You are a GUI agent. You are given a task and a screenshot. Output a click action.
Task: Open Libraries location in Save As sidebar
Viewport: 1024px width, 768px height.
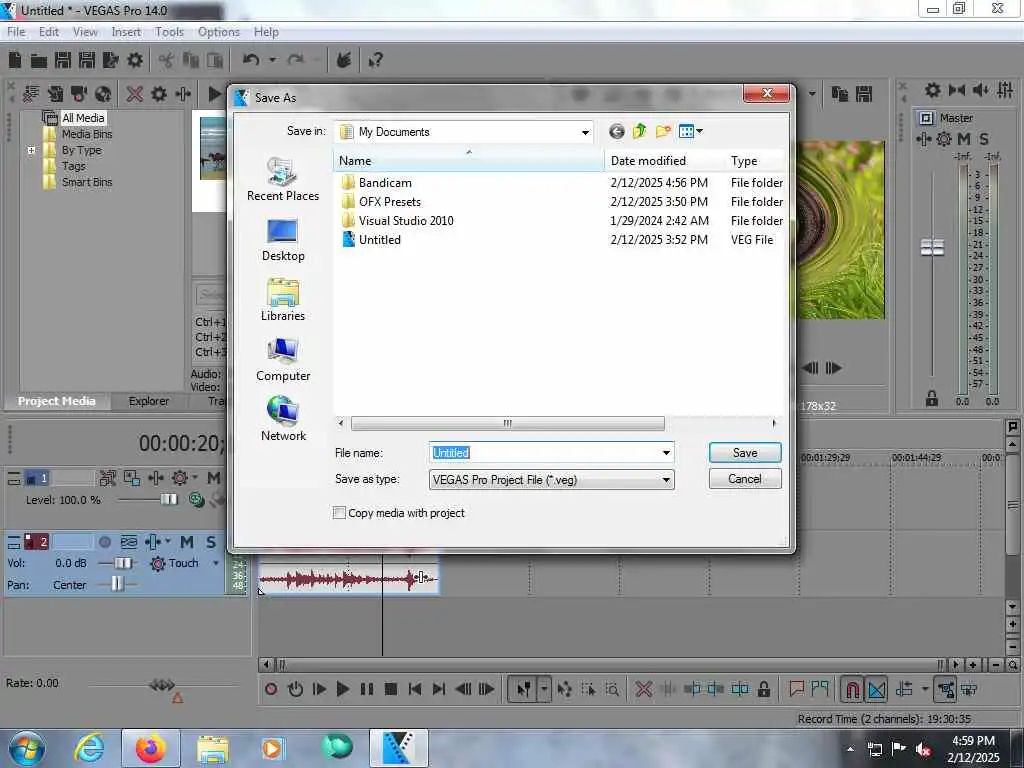click(x=283, y=300)
